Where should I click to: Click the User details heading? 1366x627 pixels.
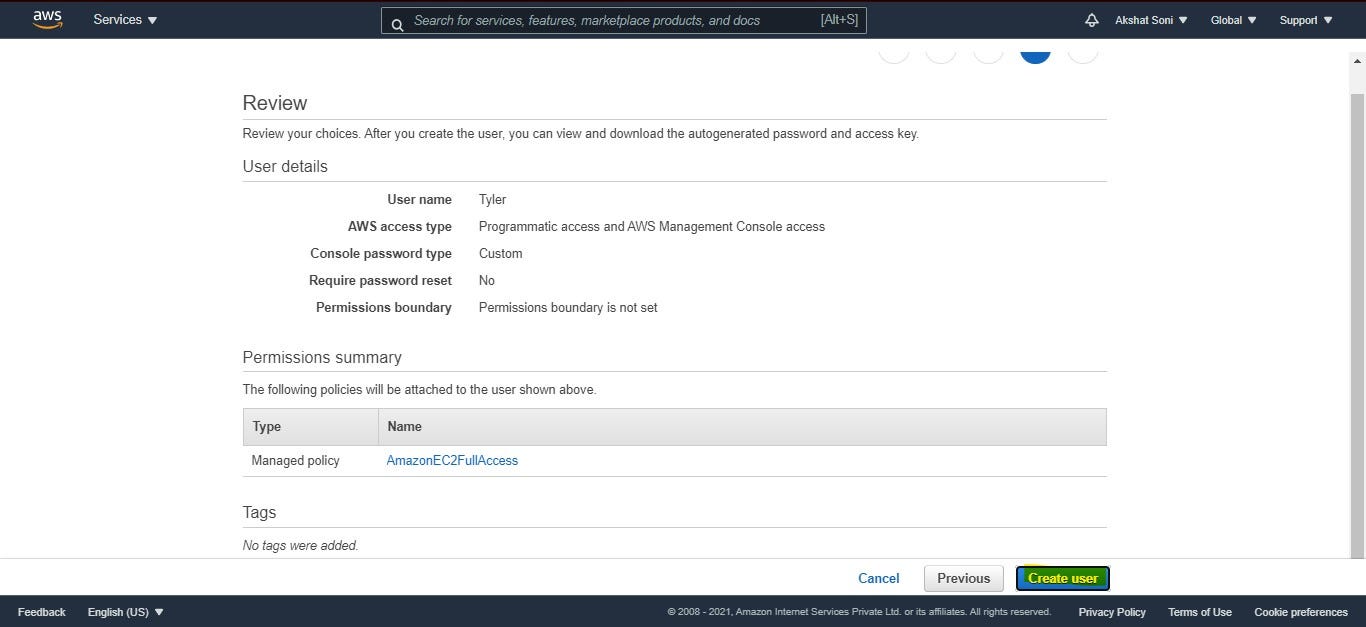point(285,167)
